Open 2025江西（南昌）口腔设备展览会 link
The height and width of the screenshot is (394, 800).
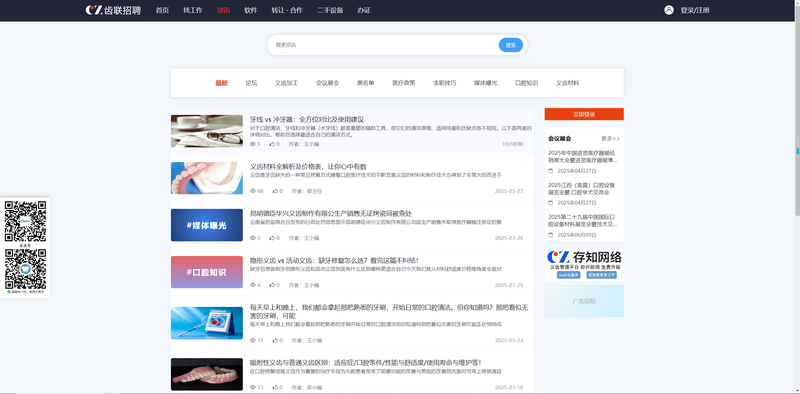coord(582,188)
